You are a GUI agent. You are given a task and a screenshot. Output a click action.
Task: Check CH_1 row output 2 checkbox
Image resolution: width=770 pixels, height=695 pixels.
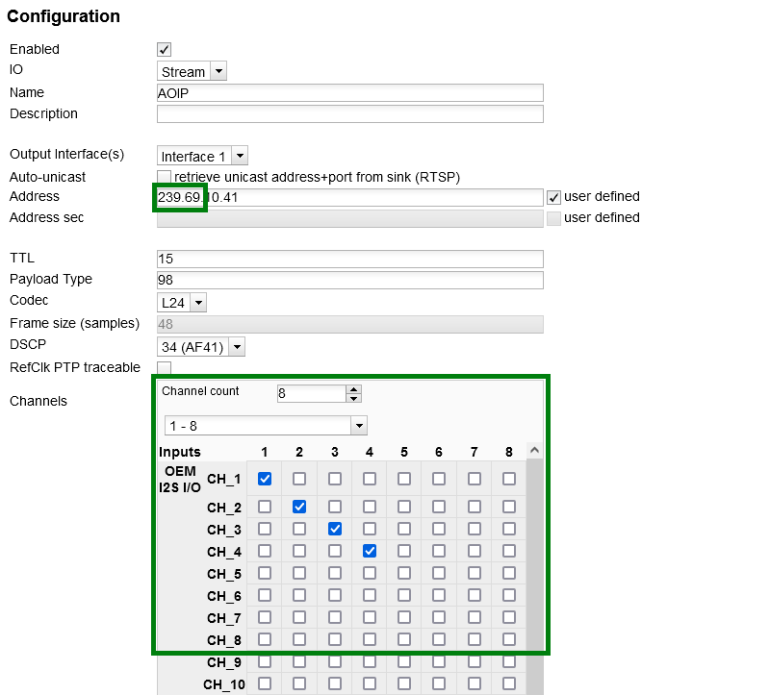click(299, 478)
